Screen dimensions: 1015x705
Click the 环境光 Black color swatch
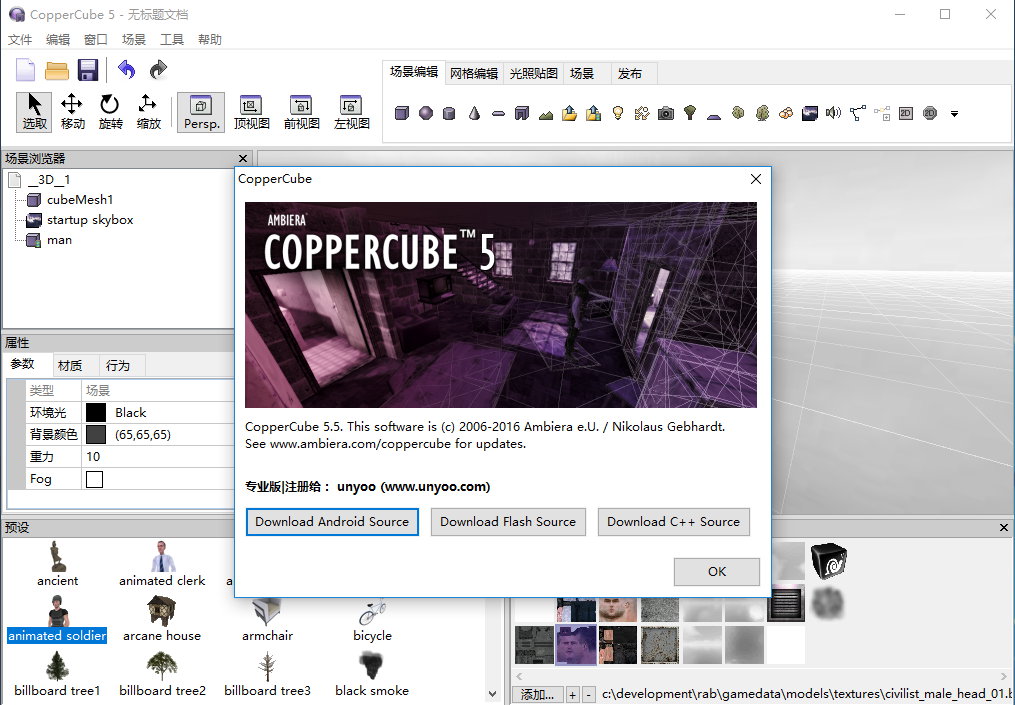tap(96, 412)
